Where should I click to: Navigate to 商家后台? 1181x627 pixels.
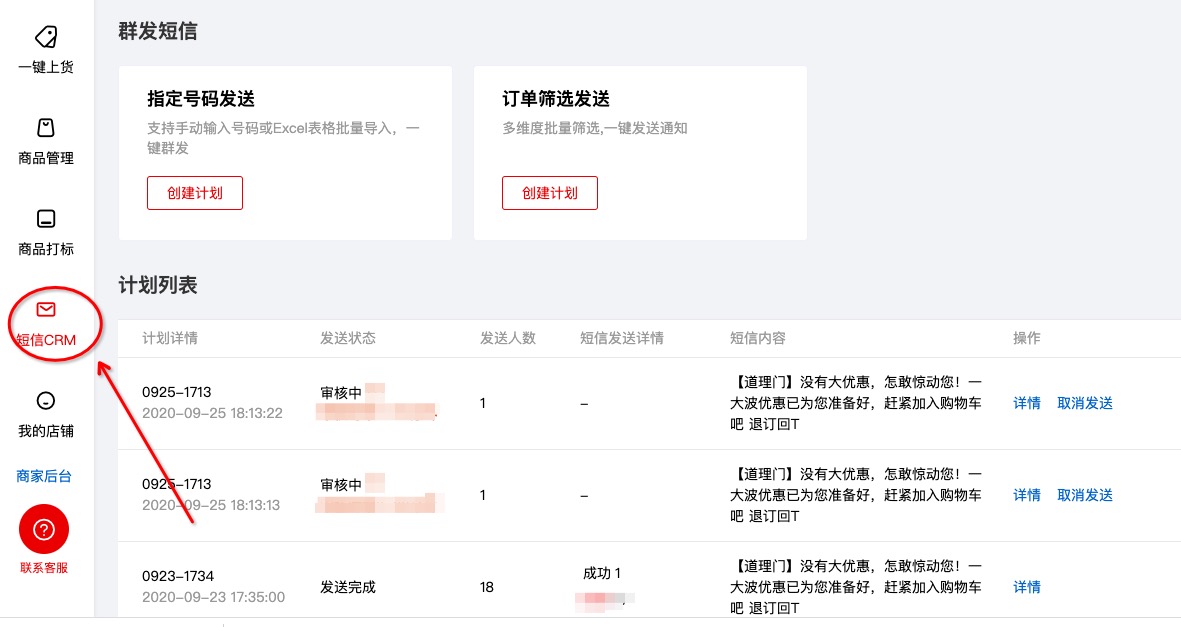click(x=43, y=477)
